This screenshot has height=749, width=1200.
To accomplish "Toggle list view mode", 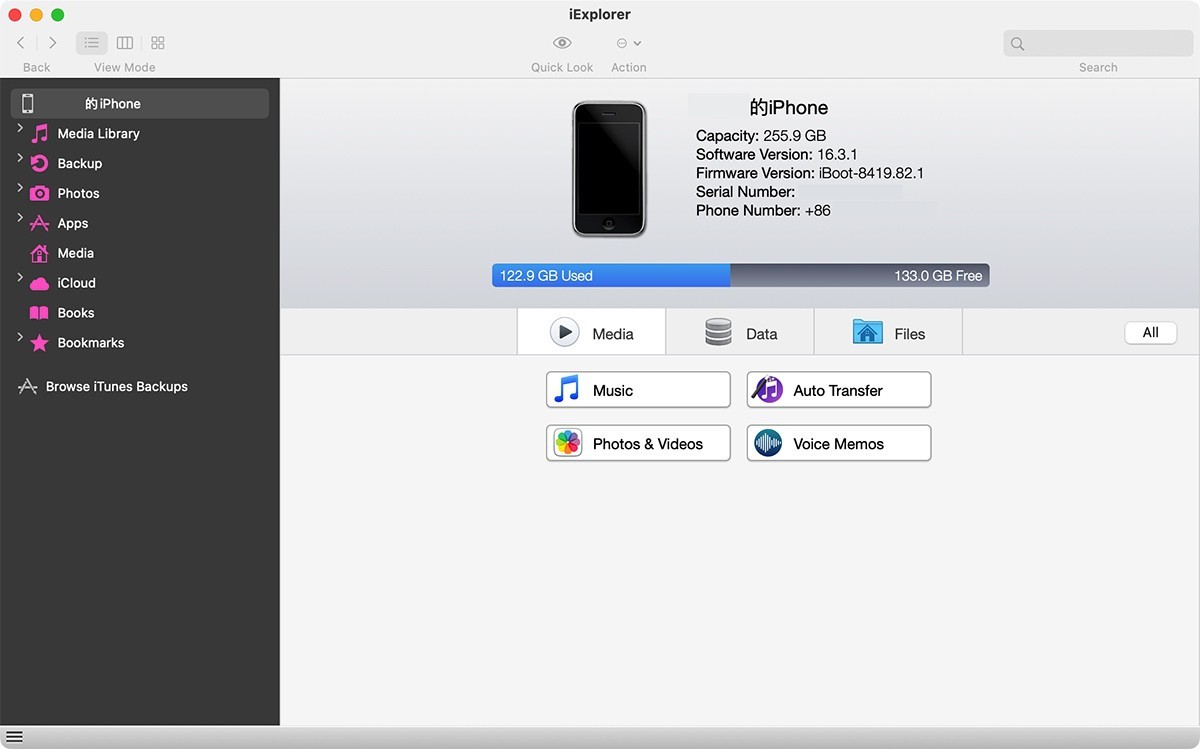I will [91, 42].
